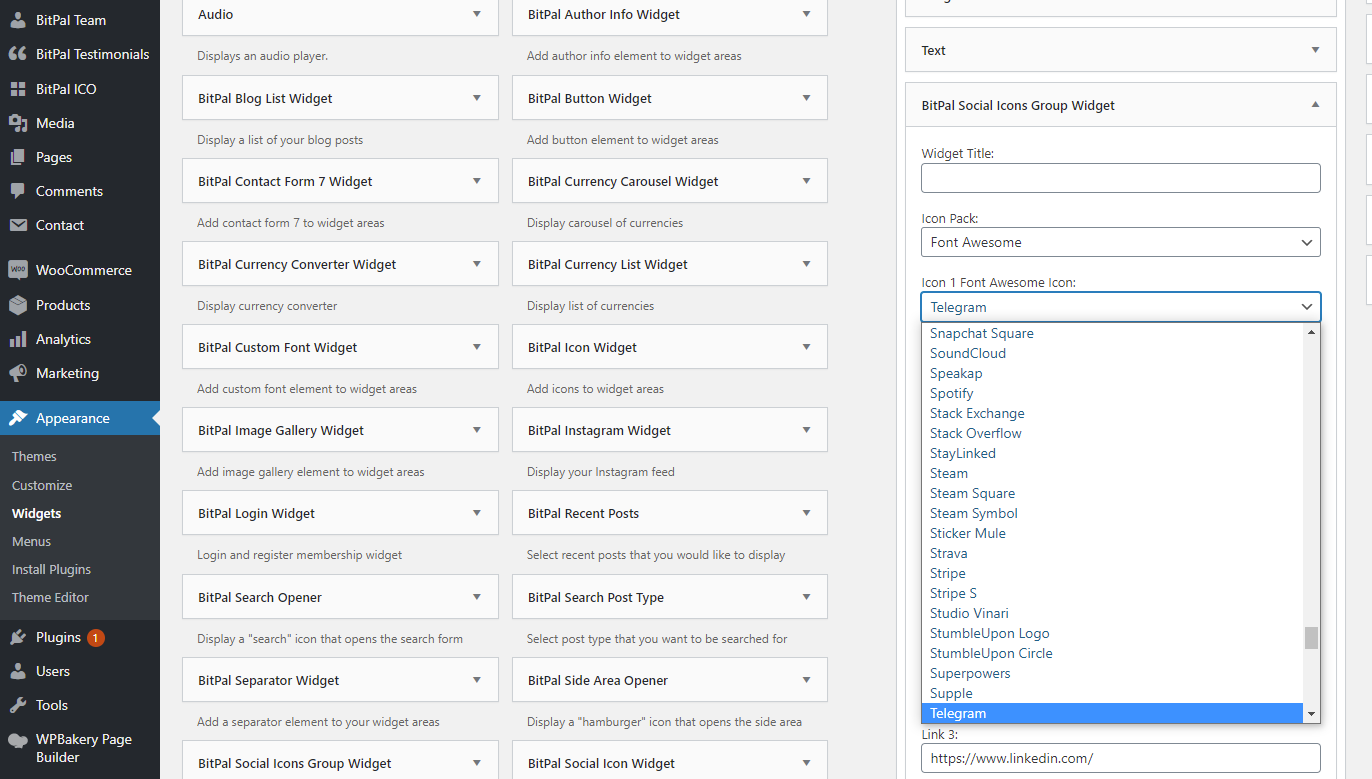
Task: Collapse BitPal Social Icons Group Widget panel
Action: click(1315, 105)
